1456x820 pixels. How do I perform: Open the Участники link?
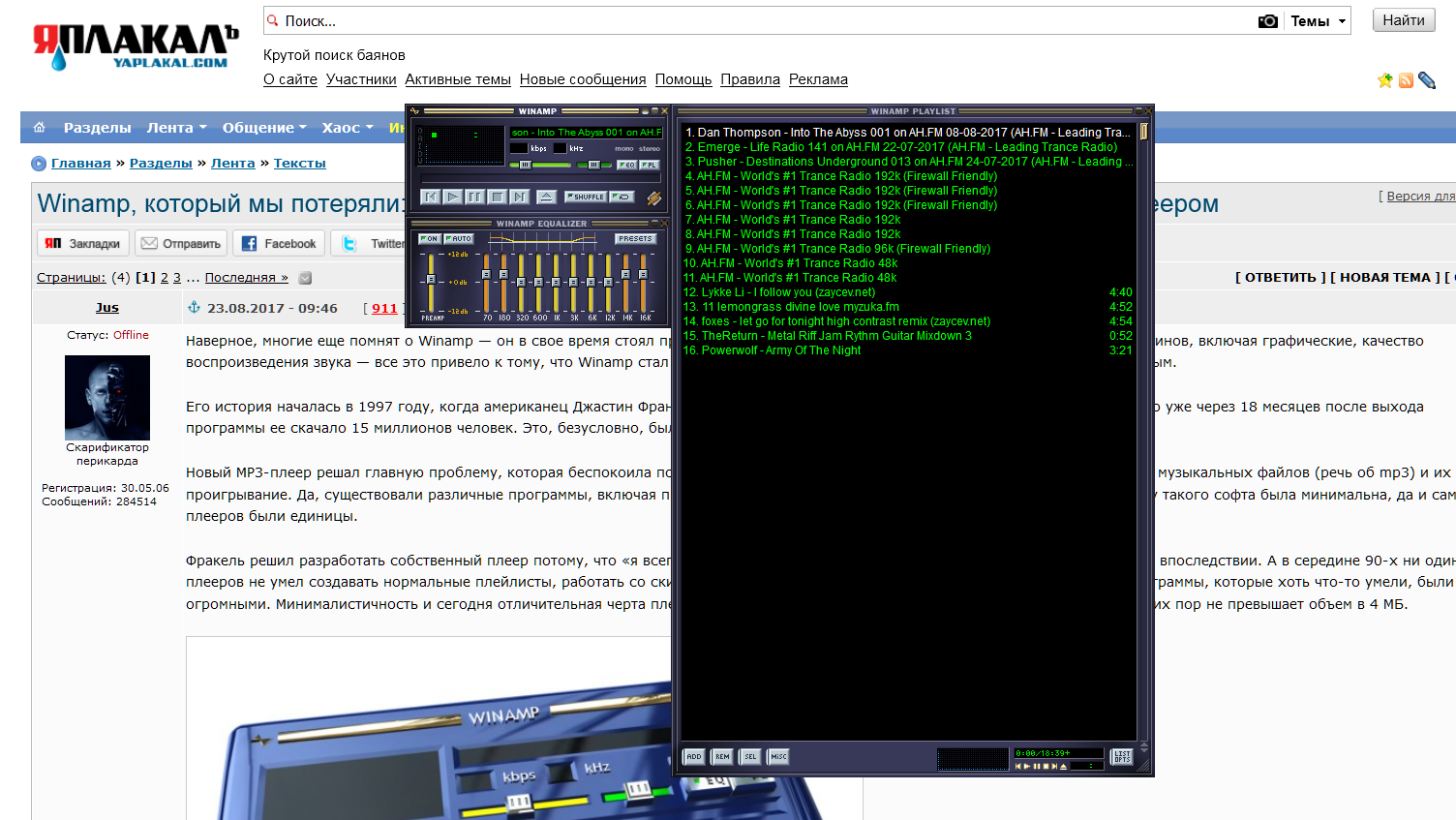tap(361, 79)
